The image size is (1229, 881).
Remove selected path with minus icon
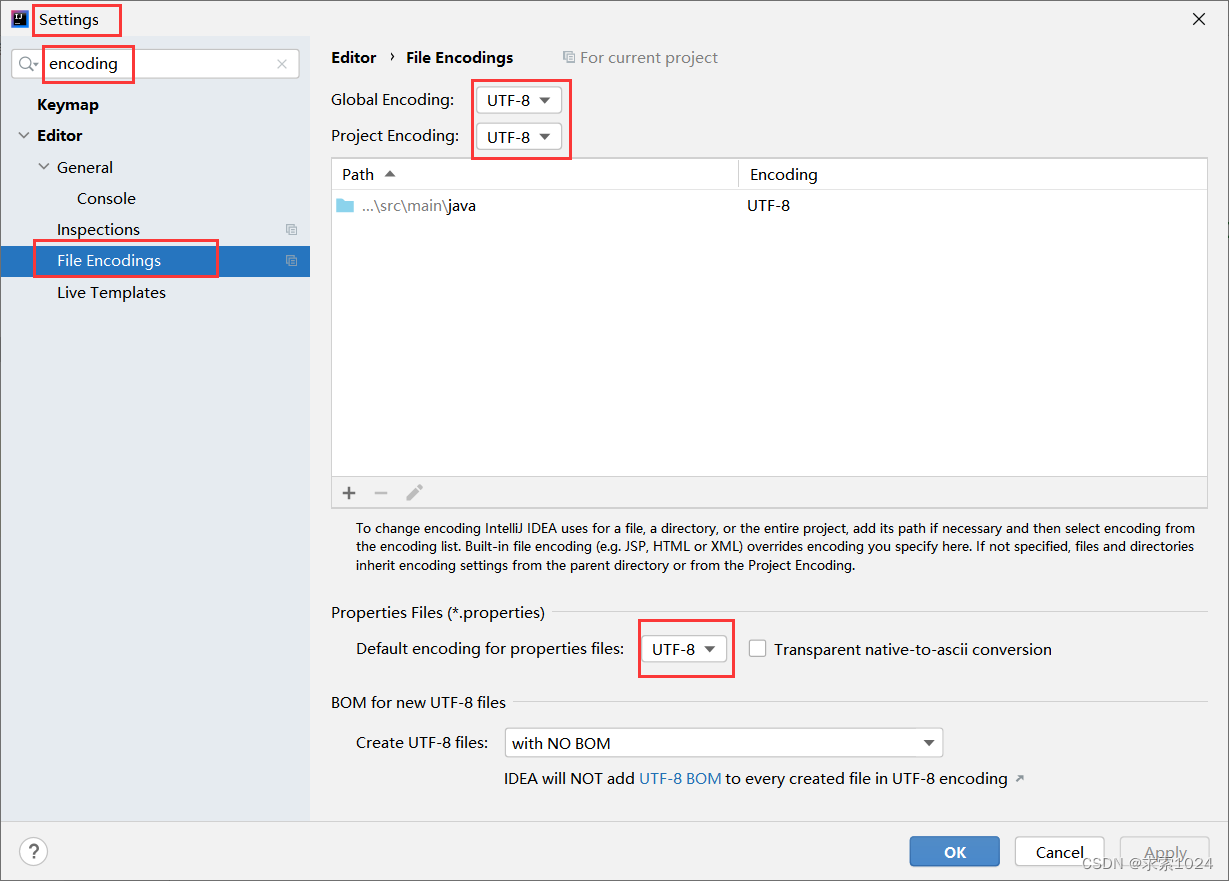(x=381, y=492)
